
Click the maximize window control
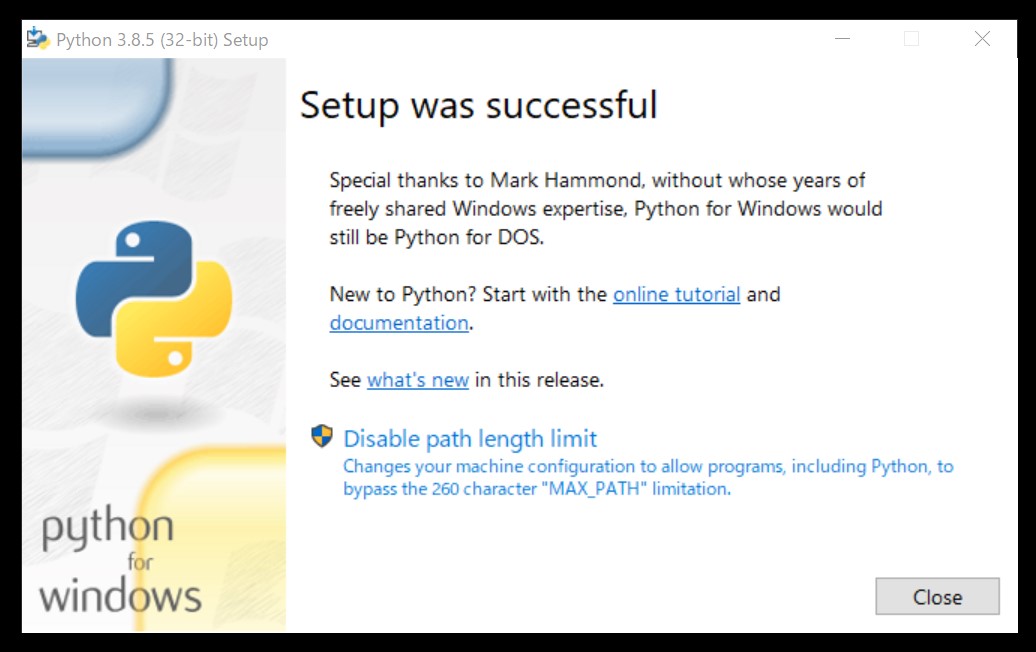pyautogui.click(x=911, y=38)
